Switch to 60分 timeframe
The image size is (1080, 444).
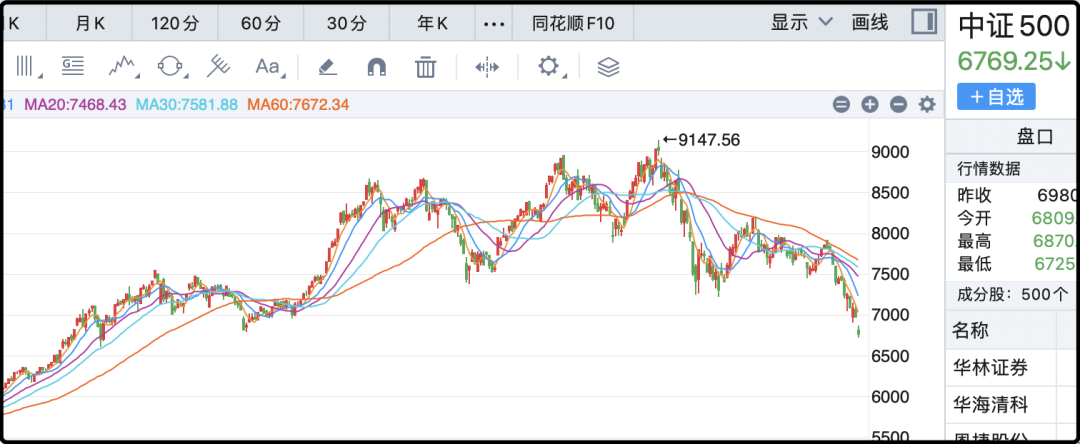tap(261, 23)
